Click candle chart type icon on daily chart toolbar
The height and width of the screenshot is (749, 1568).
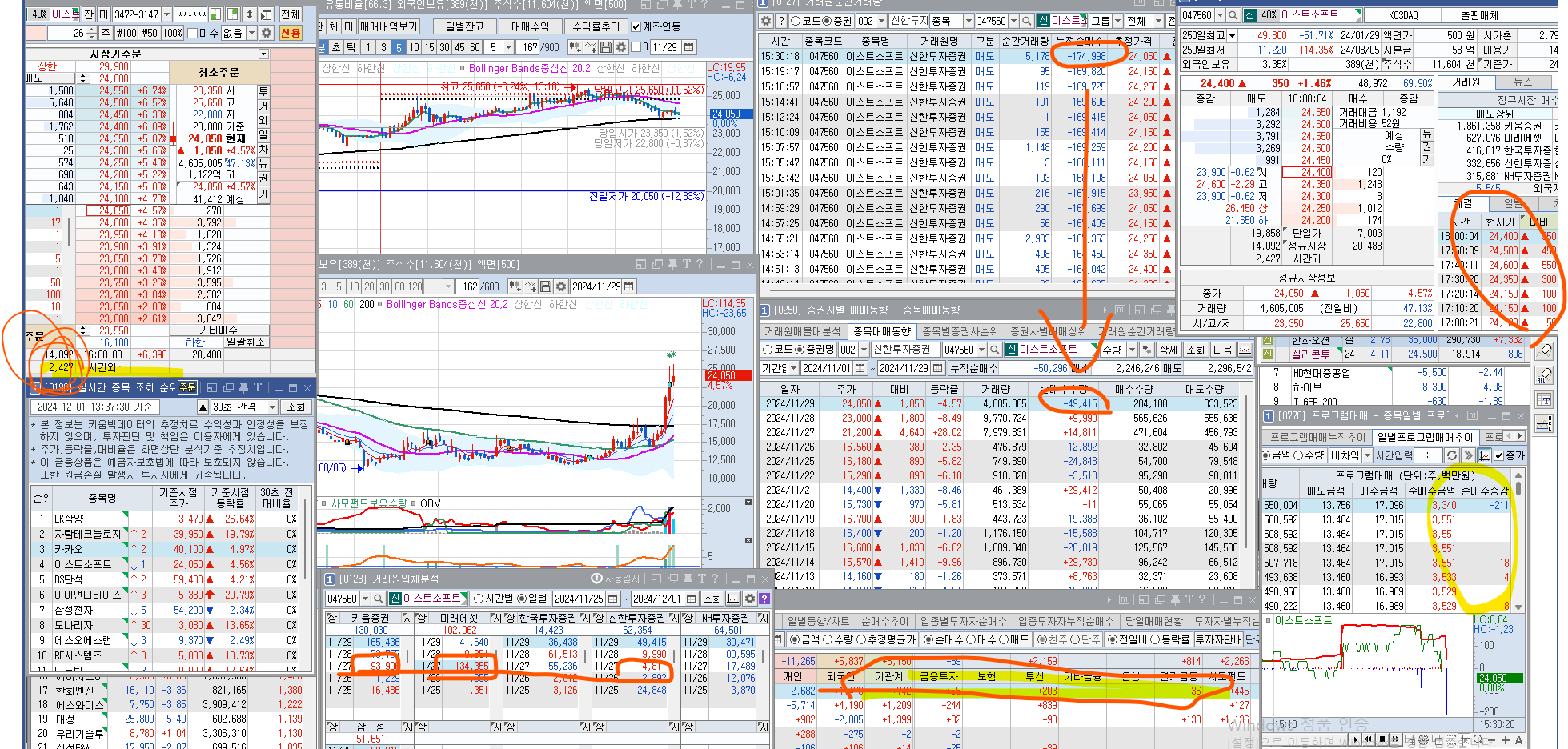click(x=515, y=286)
